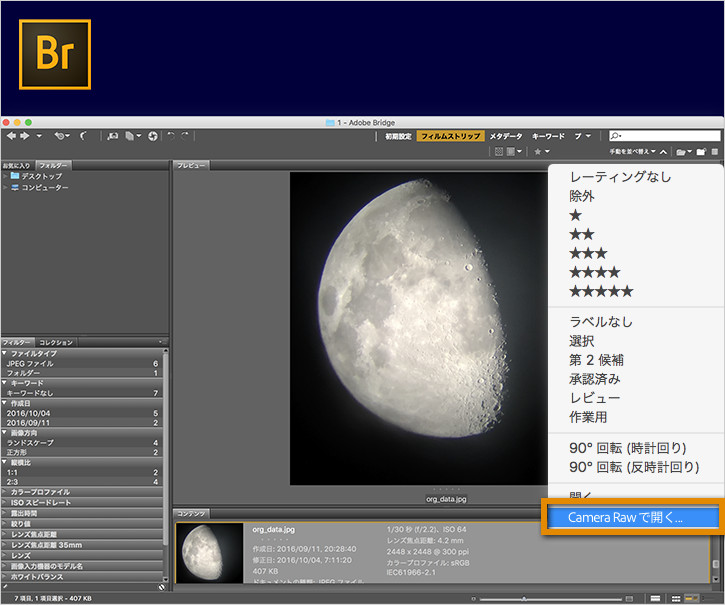Open the refine stacked-pages dropdown
Screen dimensions: 725x605
point(133,136)
